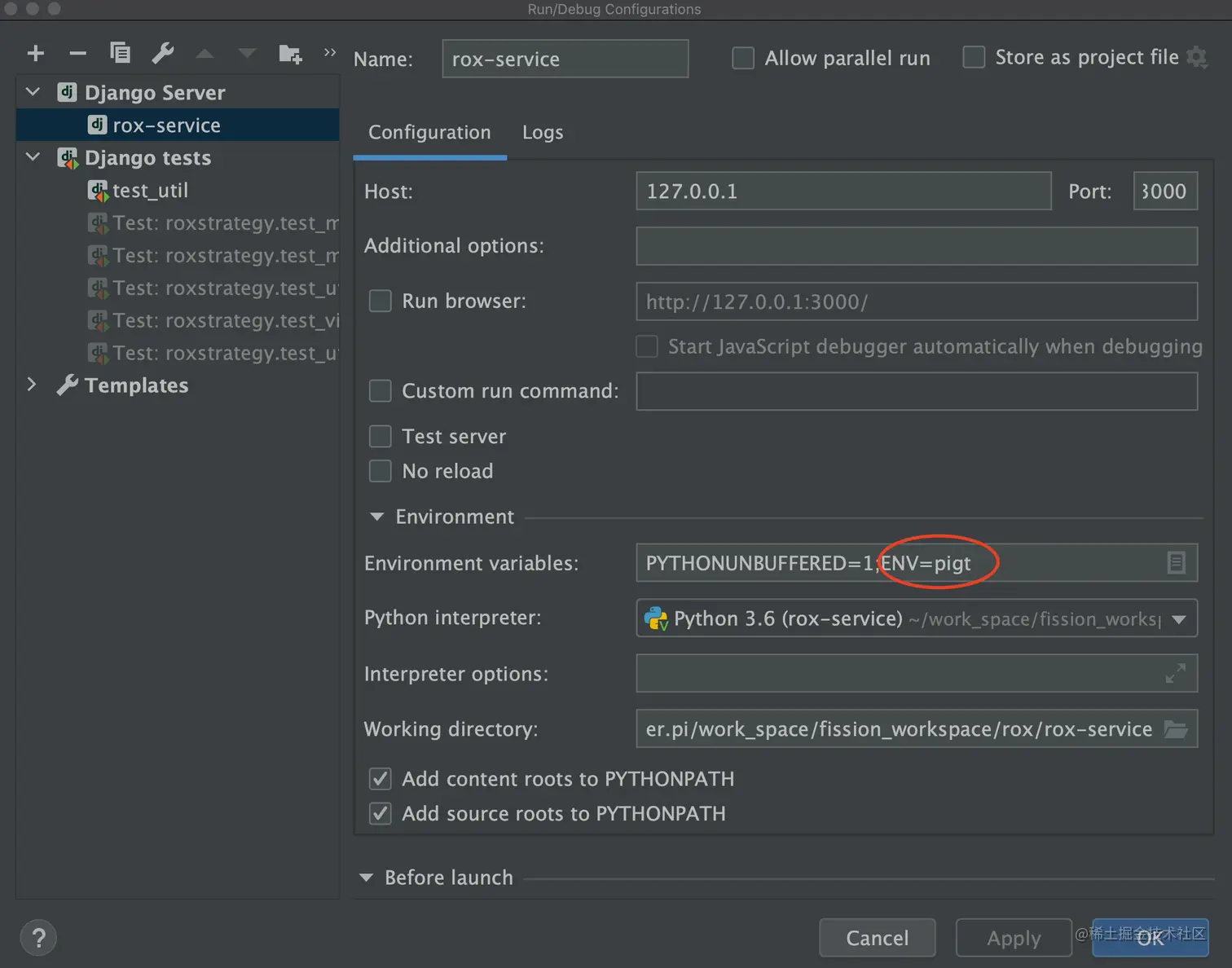Click the Host input field
Screen dimensions: 1232x968
coord(843,191)
